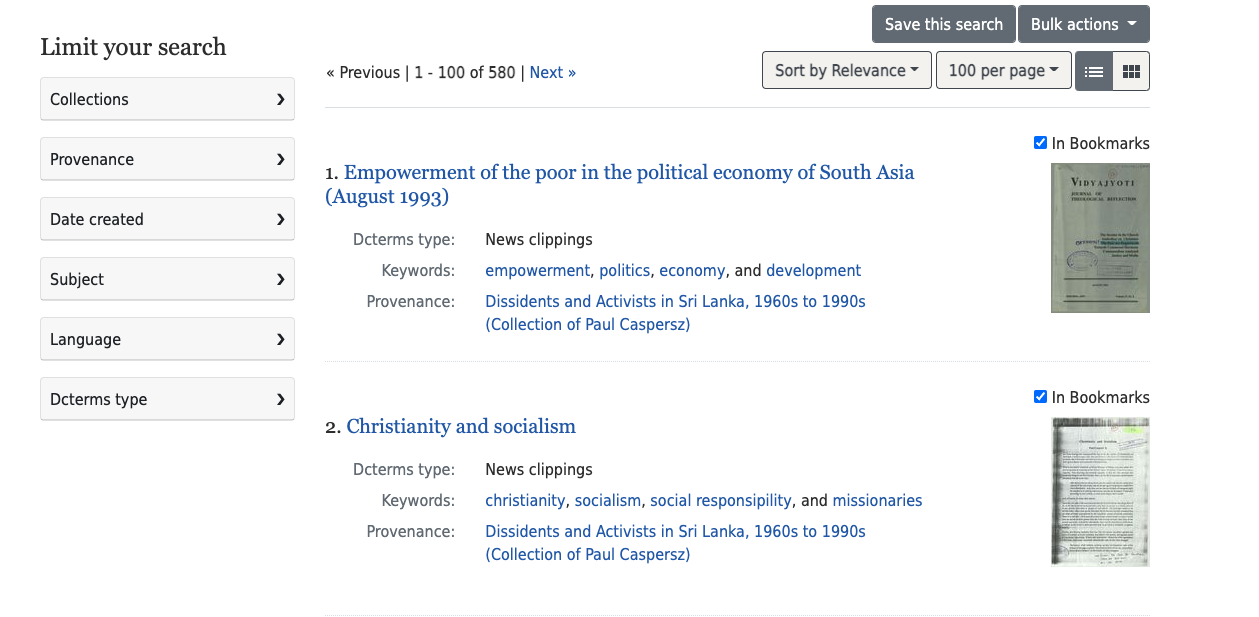Click Save this search button

[943, 24]
